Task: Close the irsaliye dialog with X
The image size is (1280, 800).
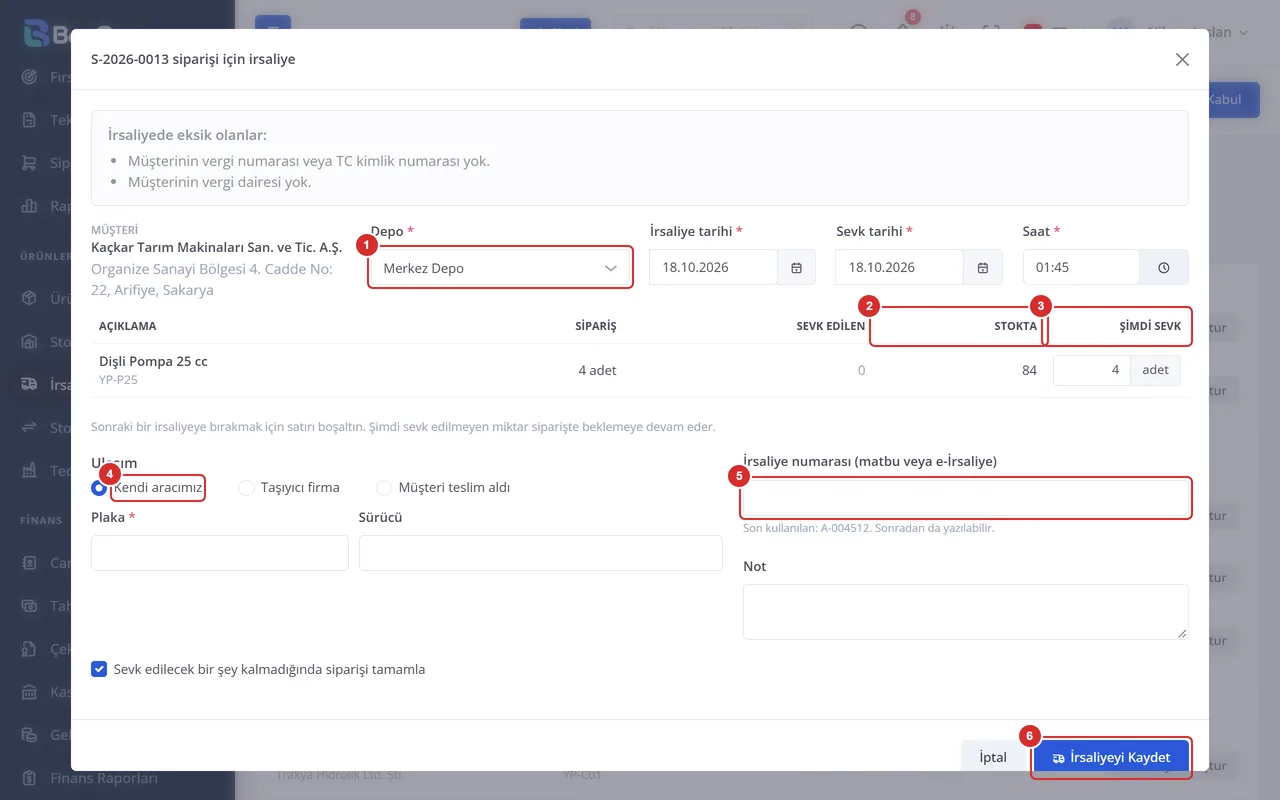Action: pos(1182,59)
